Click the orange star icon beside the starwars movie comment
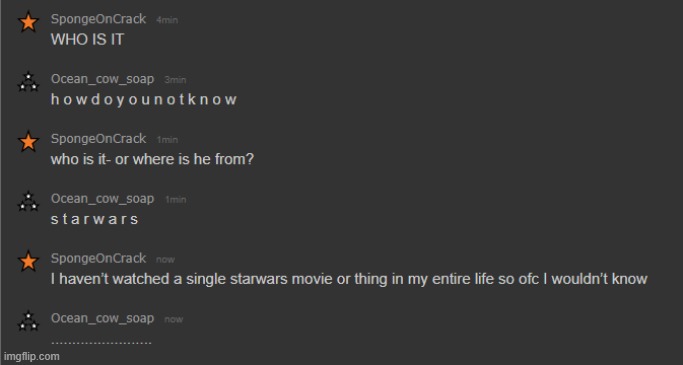Image resolution: width=683 pixels, height=365 pixels. coord(28,261)
